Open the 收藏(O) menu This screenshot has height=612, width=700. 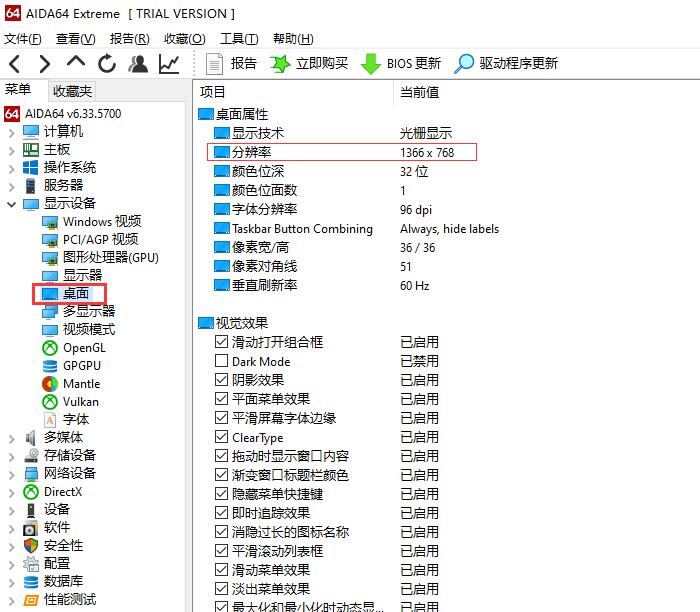coord(184,39)
